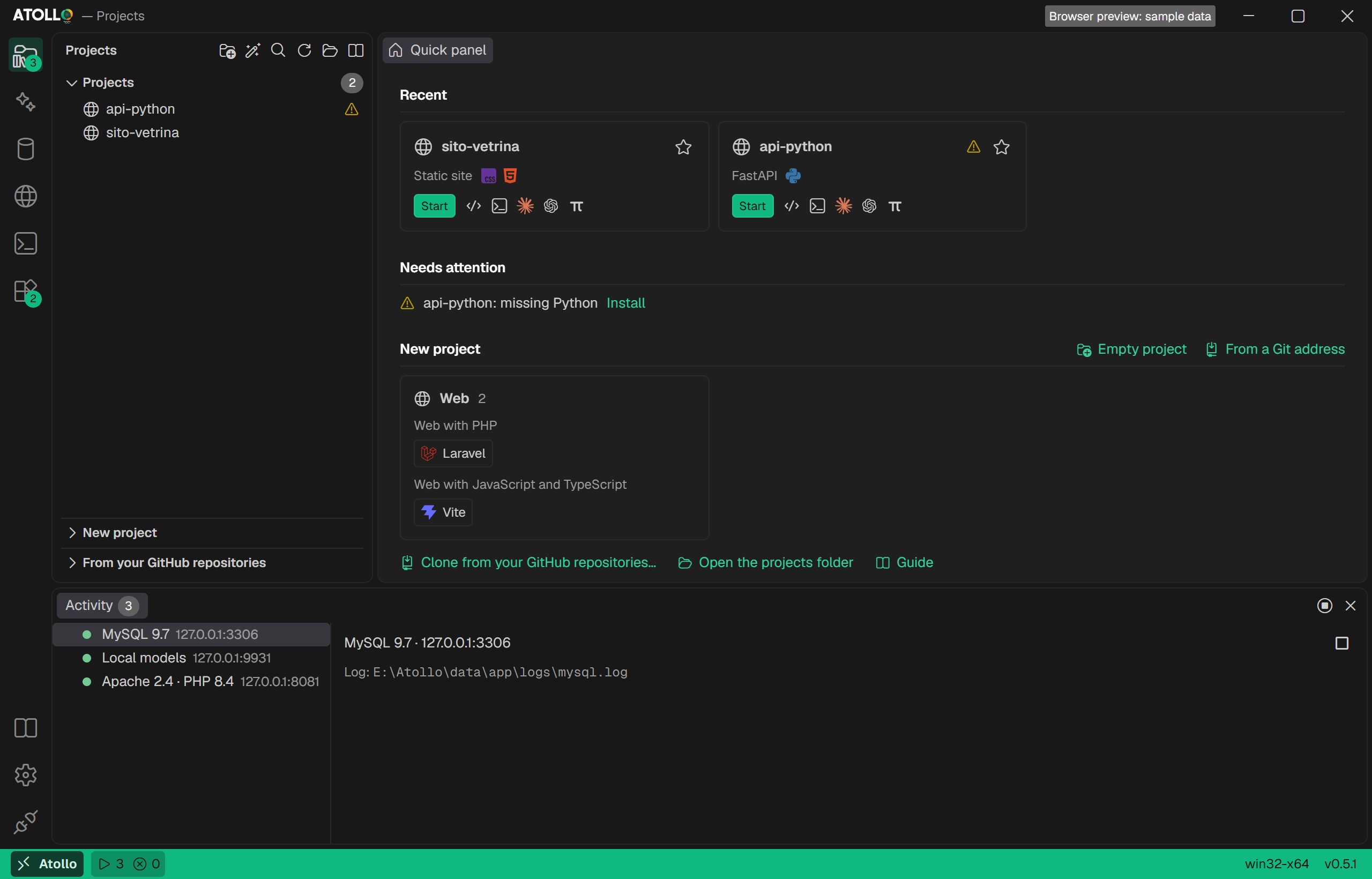This screenshot has height=879, width=1372.
Task: Toggle the split panel layout icon
Action: tap(355, 51)
